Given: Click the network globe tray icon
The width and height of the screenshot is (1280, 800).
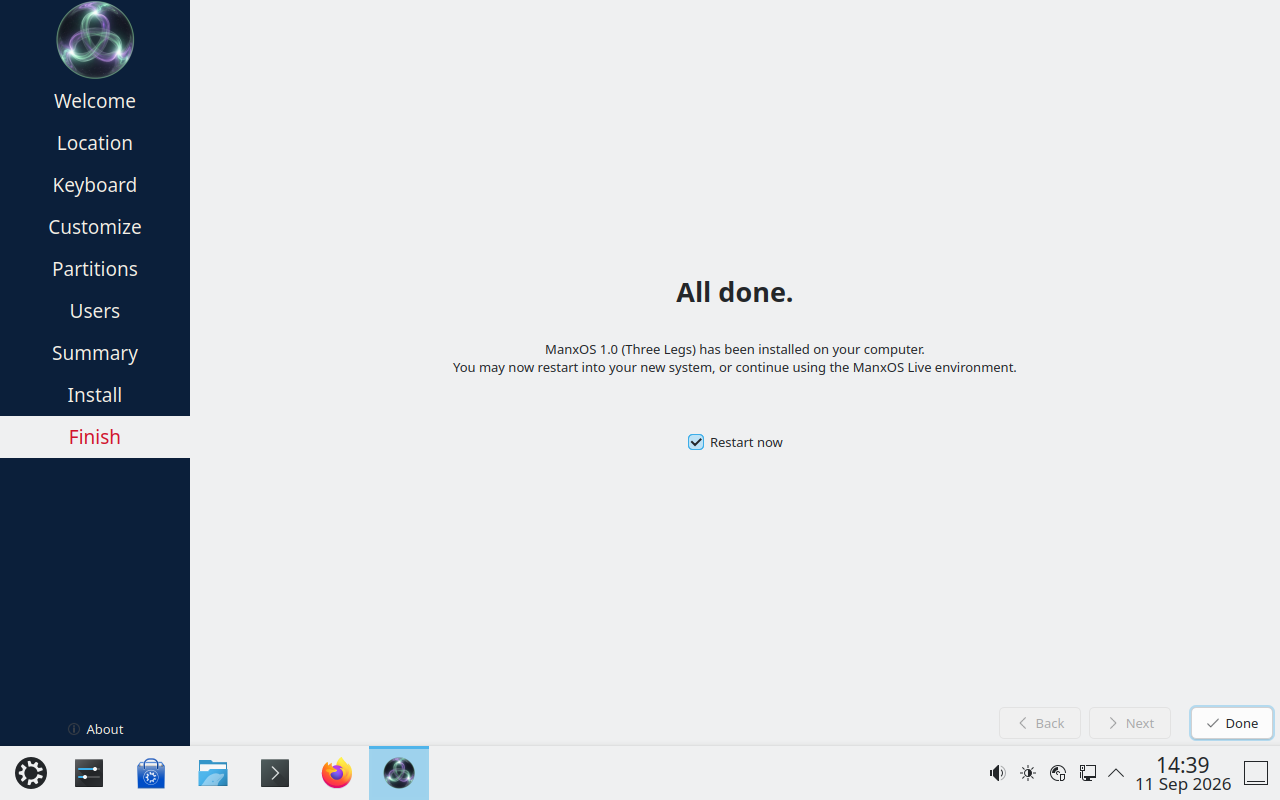Looking at the screenshot, I should click(1058, 773).
